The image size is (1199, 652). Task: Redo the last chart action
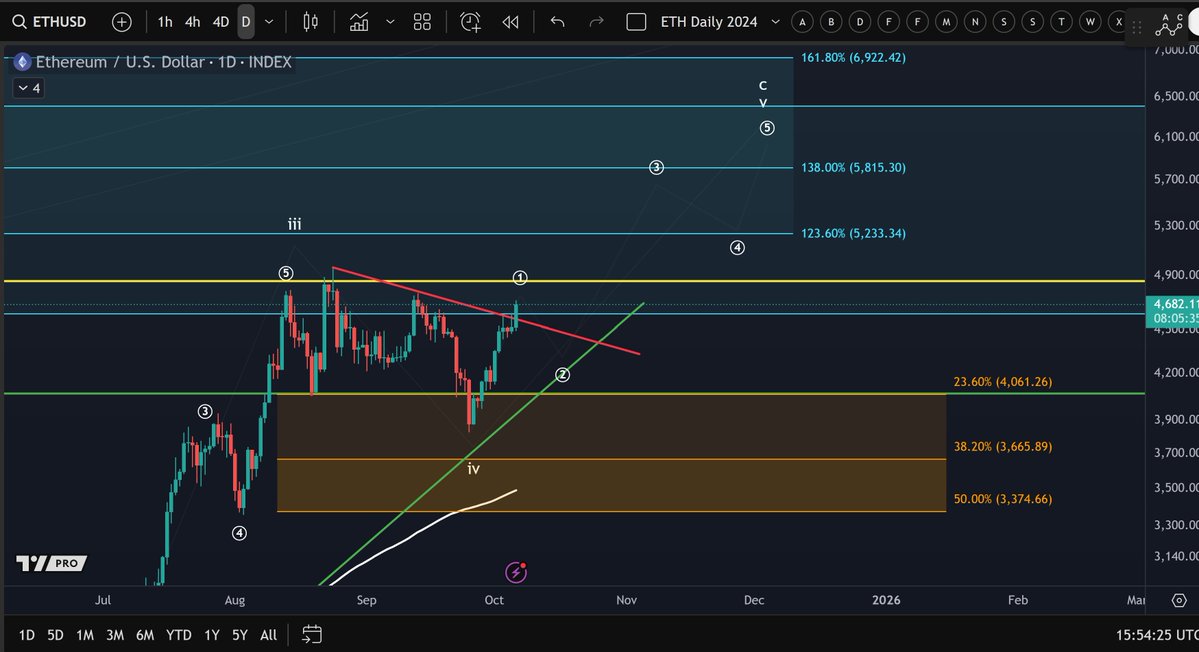596,22
